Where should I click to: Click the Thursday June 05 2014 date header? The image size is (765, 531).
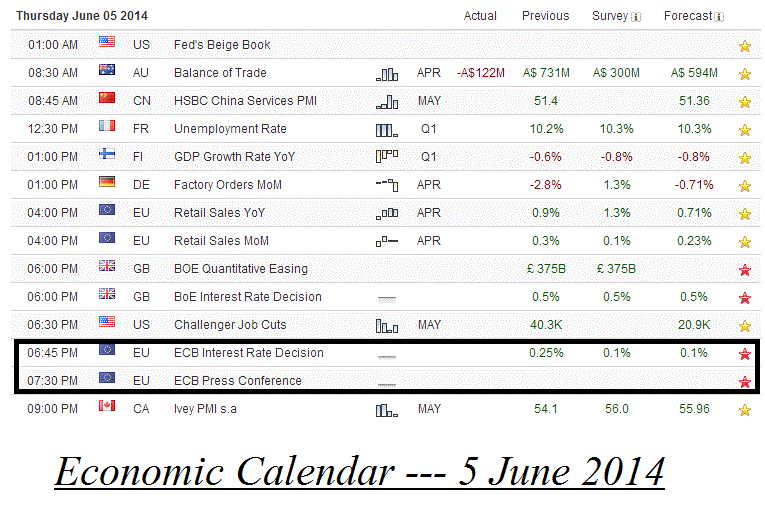82,16
